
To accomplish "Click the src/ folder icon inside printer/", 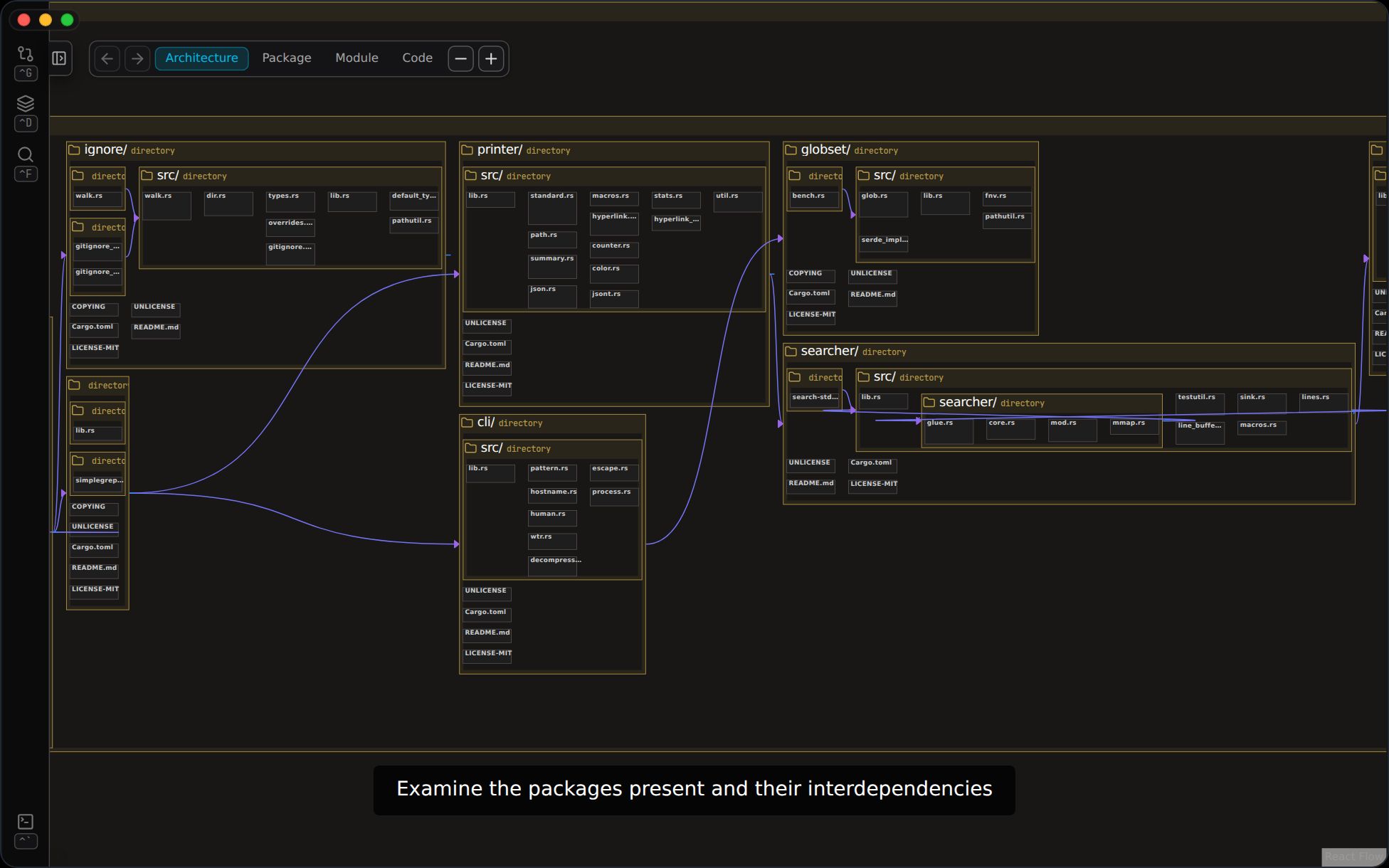I will [470, 176].
